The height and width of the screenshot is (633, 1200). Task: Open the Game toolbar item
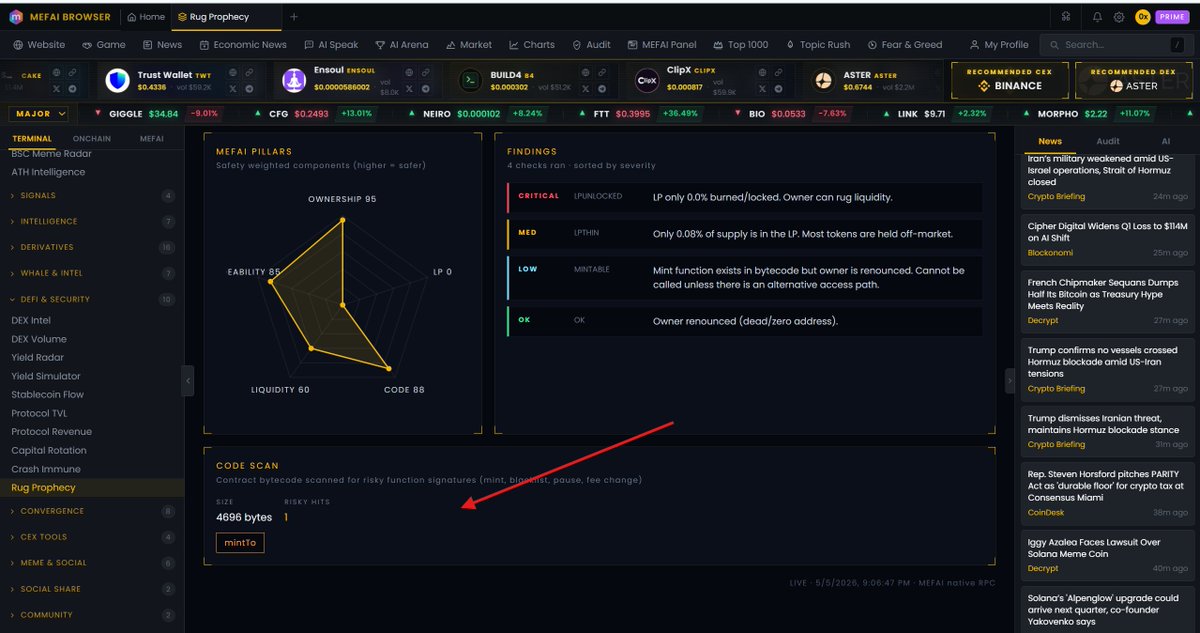click(x=104, y=45)
